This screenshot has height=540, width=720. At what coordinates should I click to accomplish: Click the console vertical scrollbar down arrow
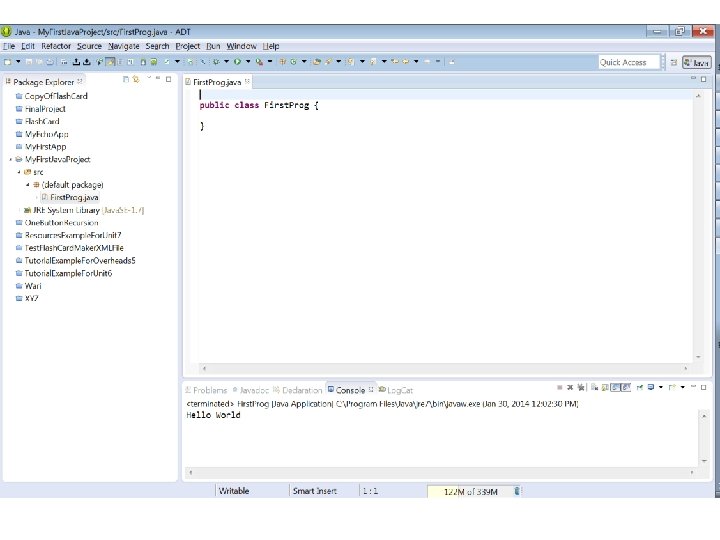[704, 461]
